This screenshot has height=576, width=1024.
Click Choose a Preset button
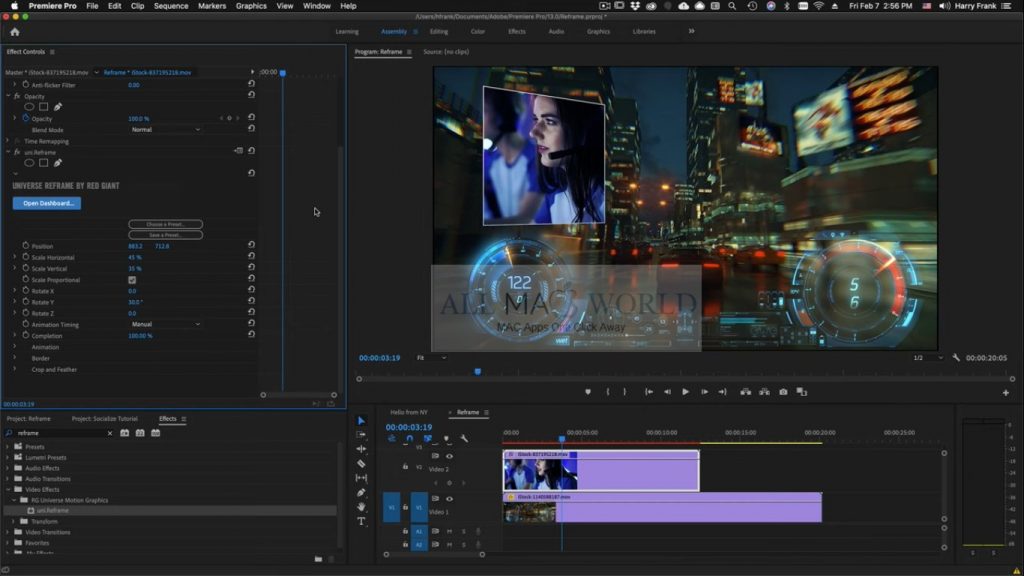[x=165, y=224]
